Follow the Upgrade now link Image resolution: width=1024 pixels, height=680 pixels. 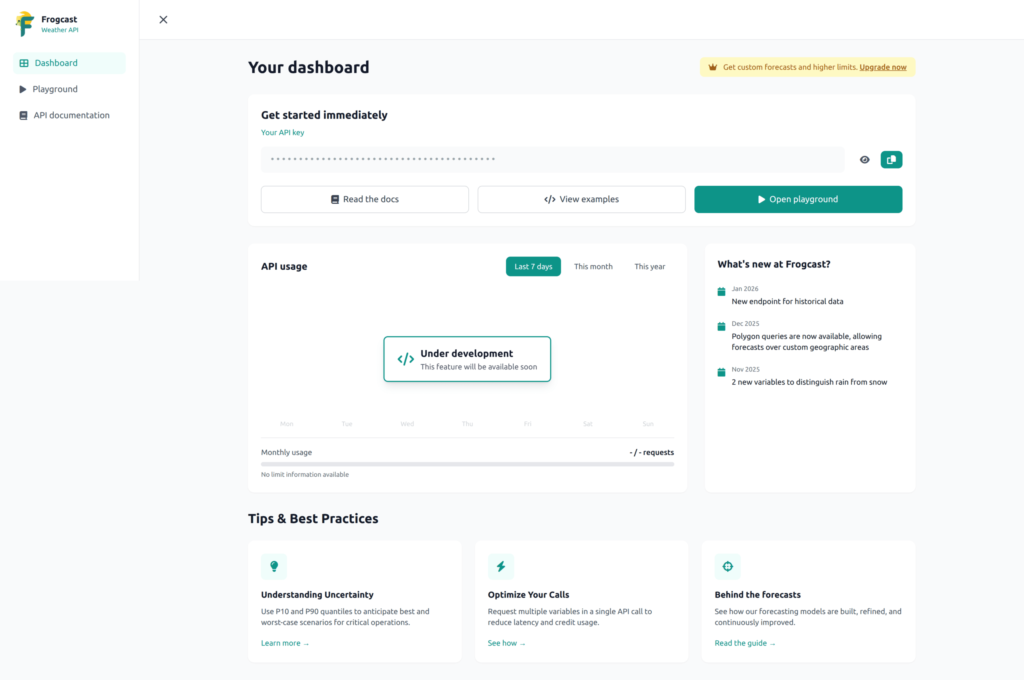(882, 67)
